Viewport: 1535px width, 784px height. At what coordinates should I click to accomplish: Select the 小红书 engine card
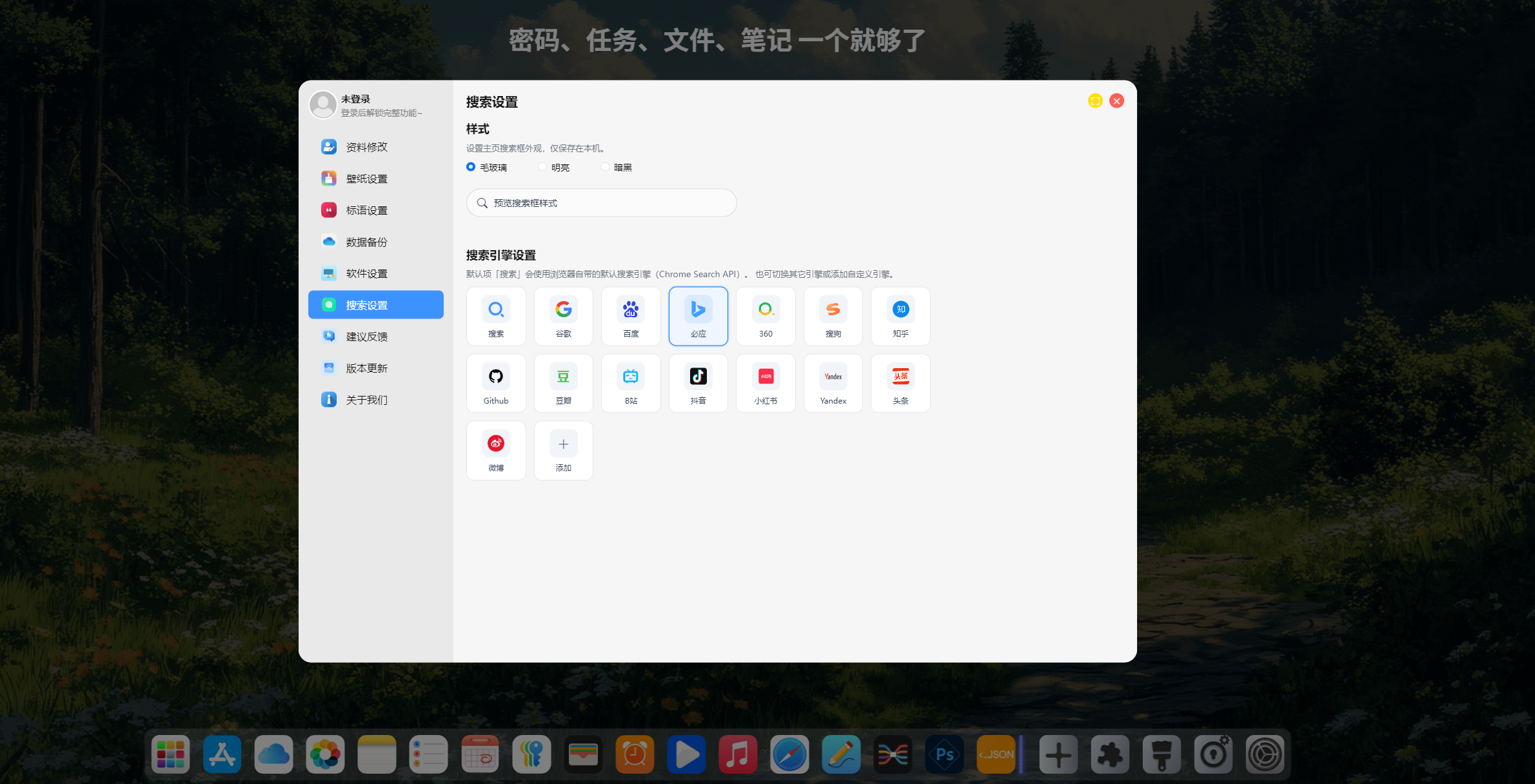coord(766,383)
